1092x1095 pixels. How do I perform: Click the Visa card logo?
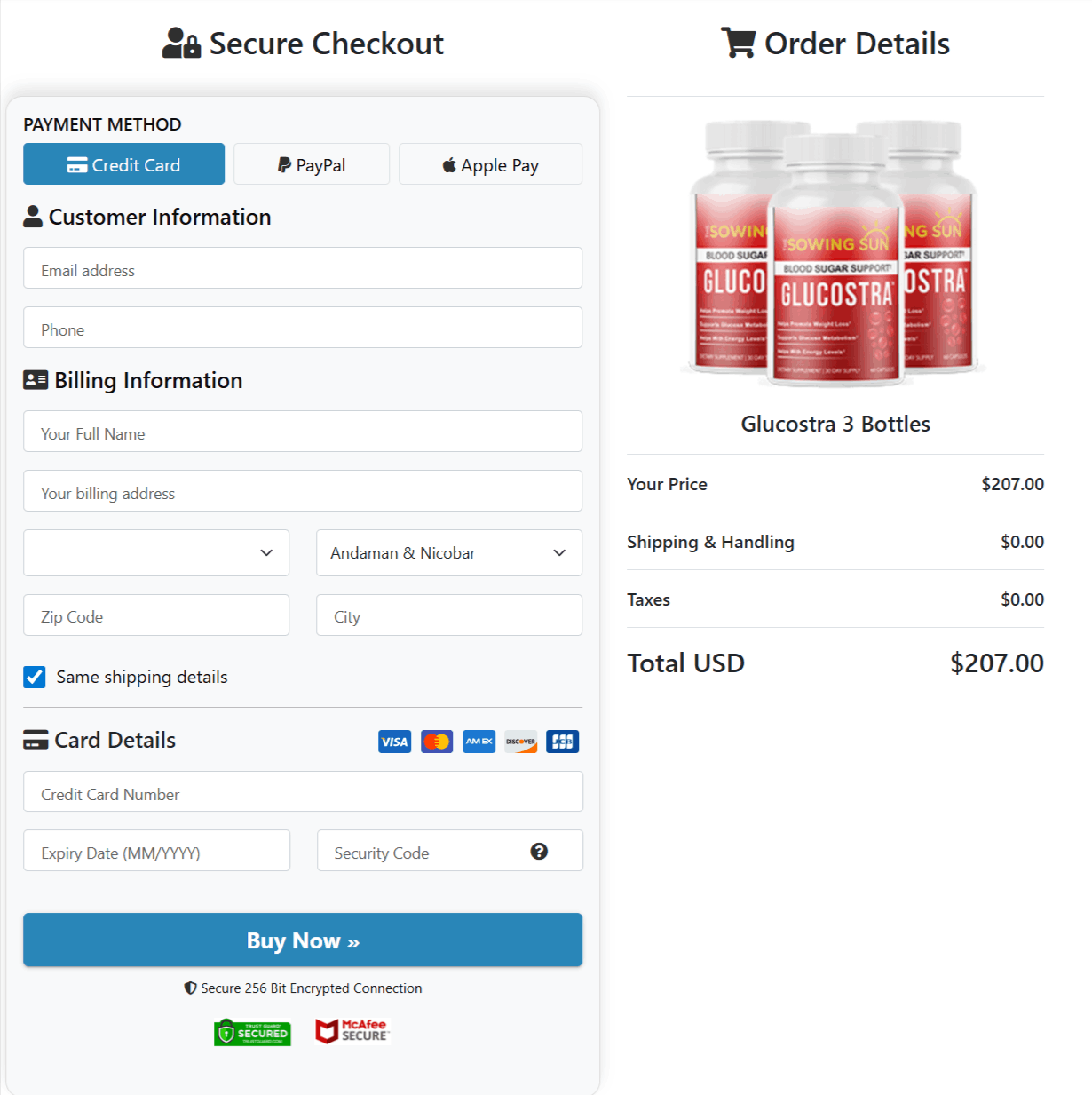pos(394,742)
